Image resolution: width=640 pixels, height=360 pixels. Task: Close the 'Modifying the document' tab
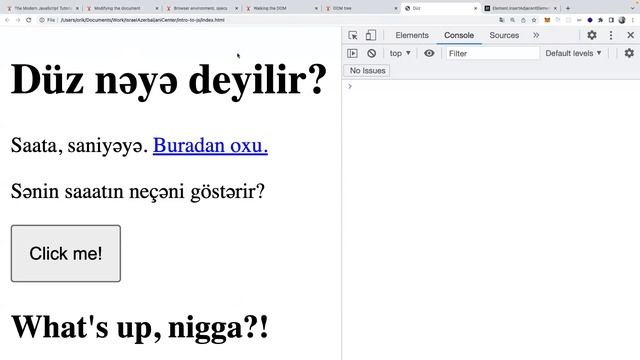[157, 8]
